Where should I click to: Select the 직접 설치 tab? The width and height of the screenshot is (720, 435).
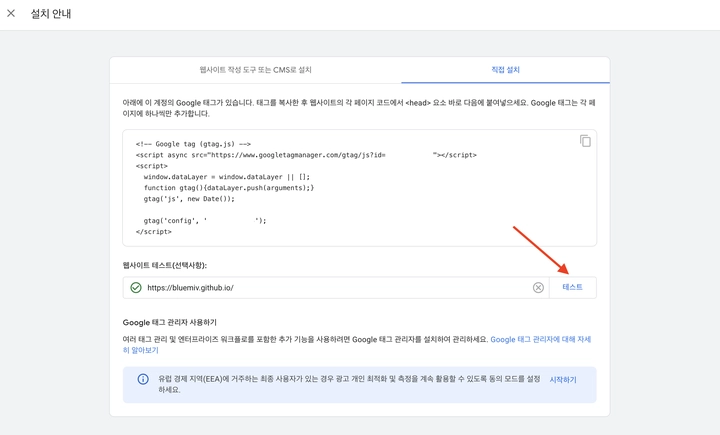click(505, 70)
